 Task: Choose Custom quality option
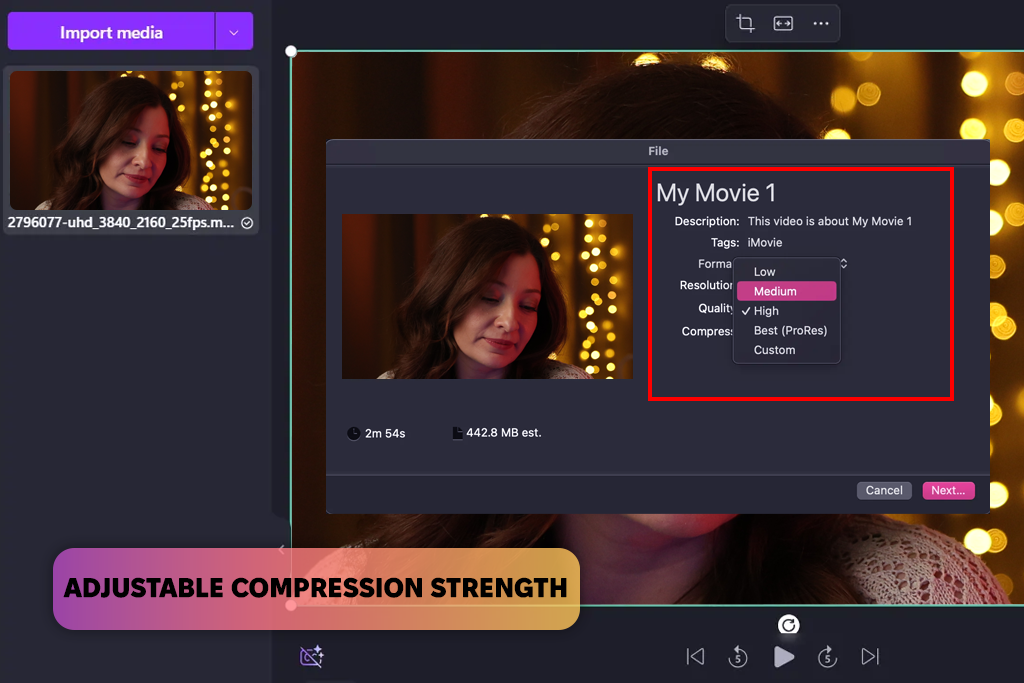[786, 350]
